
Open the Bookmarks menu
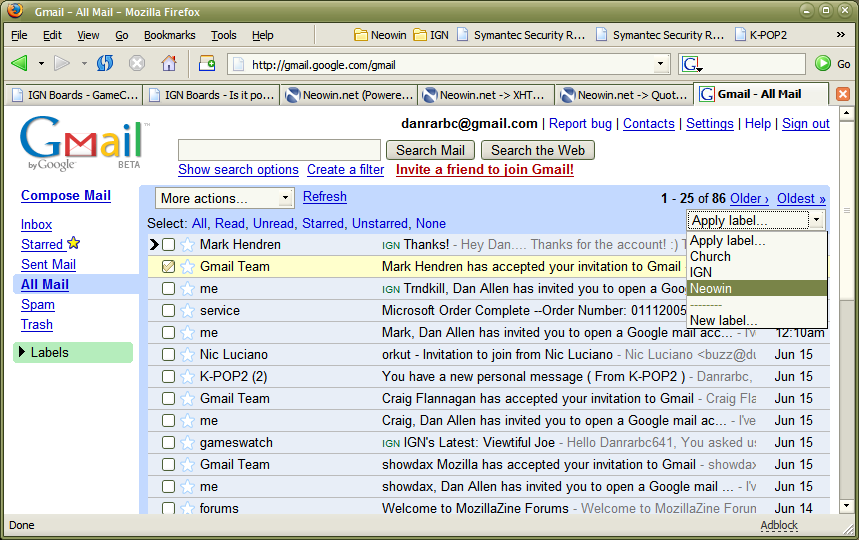point(169,35)
